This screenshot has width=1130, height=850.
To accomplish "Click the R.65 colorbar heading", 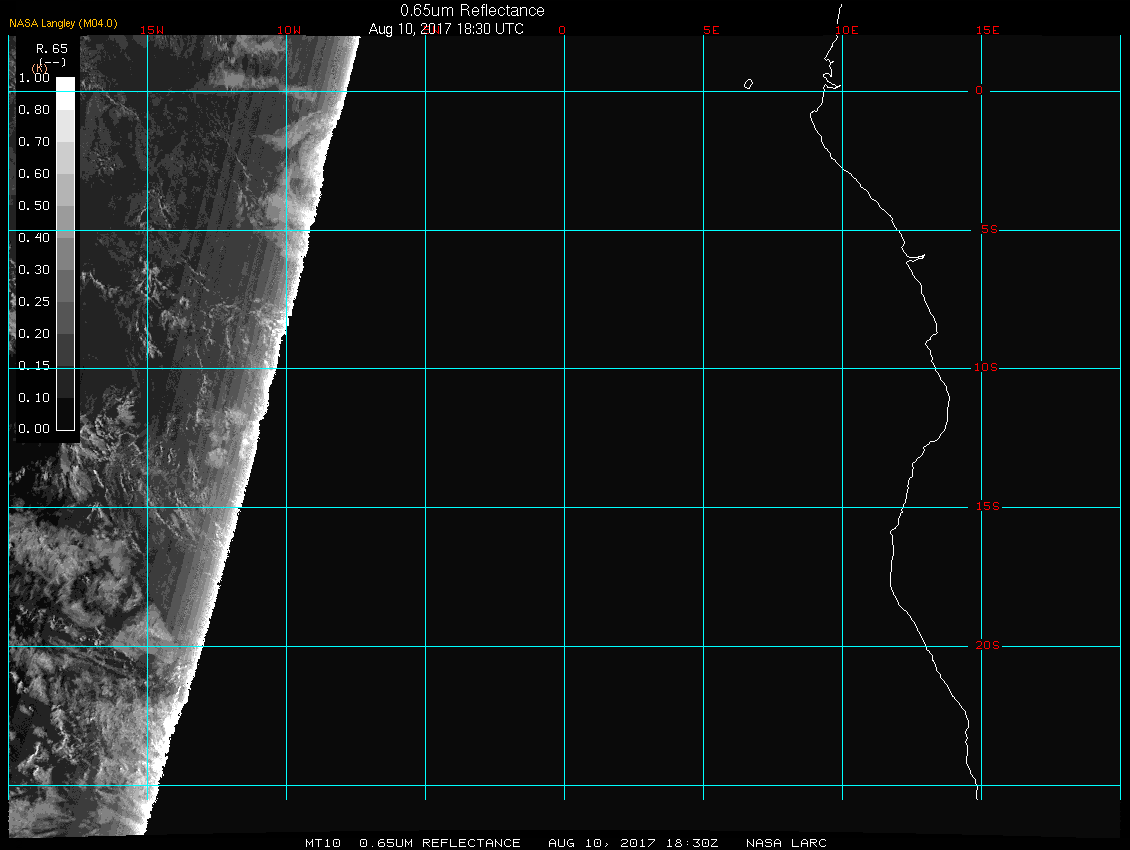I will [51, 48].
